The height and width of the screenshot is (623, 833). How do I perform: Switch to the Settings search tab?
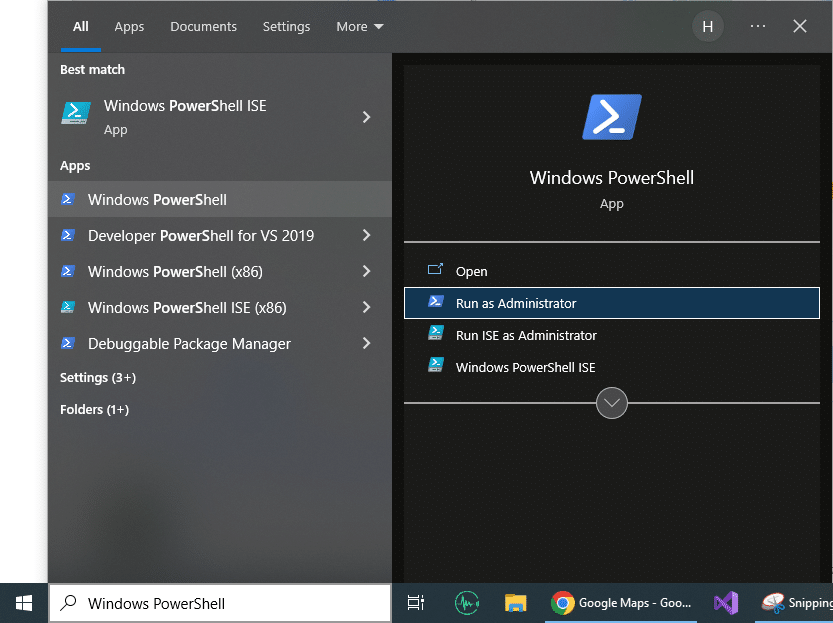[x=286, y=27]
